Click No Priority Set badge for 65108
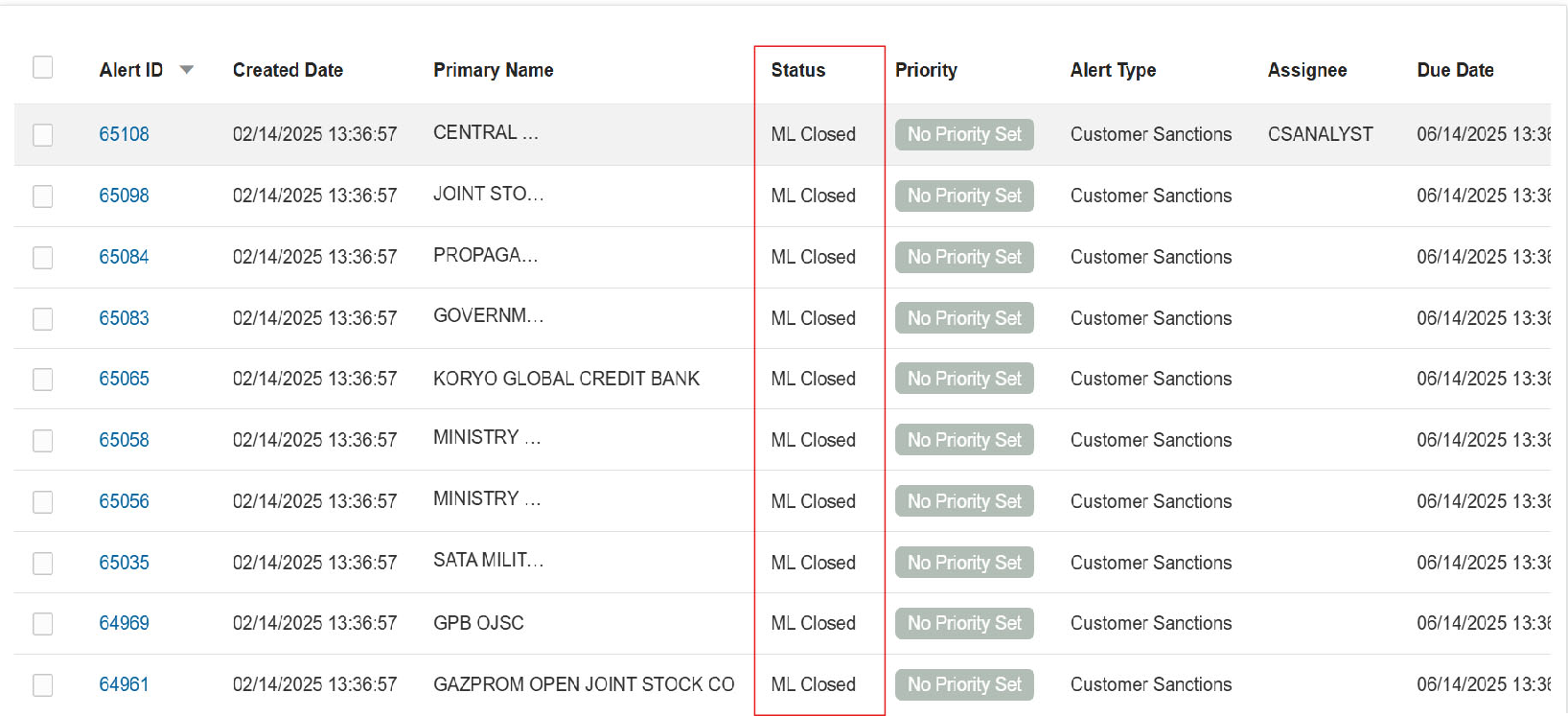 964,134
